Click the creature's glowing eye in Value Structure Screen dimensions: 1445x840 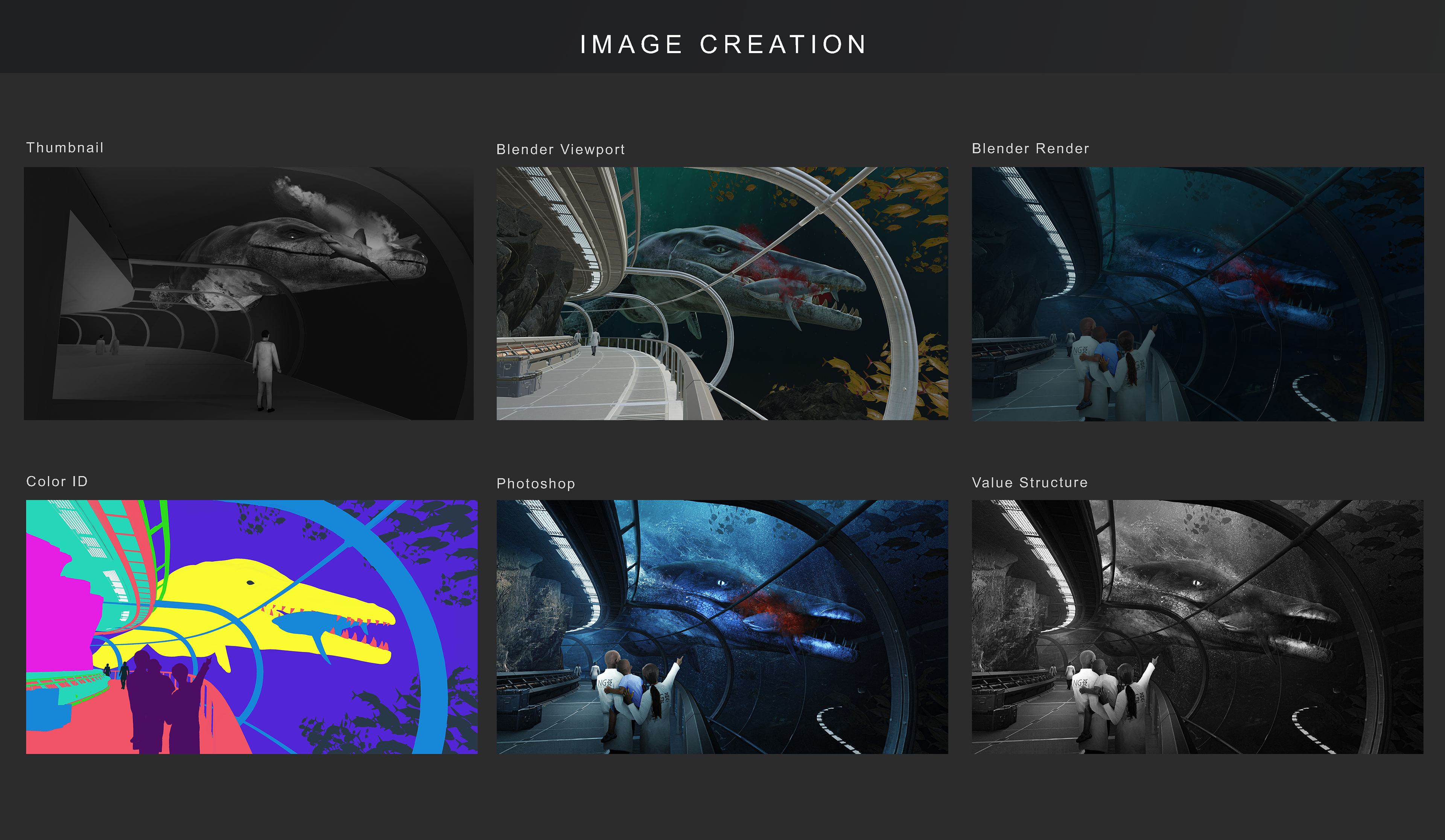(1197, 583)
